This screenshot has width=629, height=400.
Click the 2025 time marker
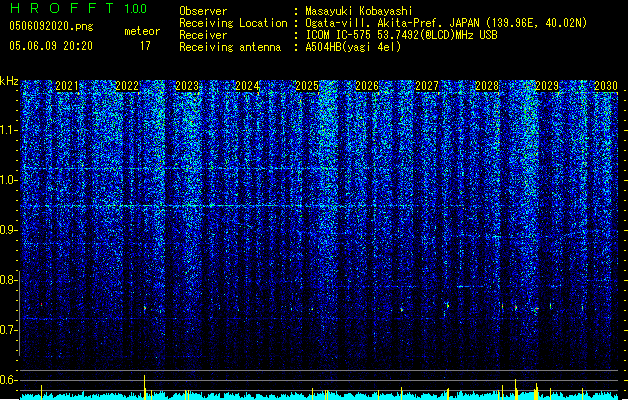pos(307,86)
